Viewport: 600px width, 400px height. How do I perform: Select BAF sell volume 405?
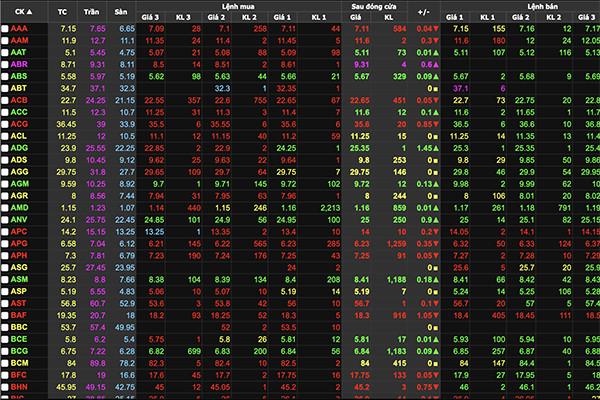499,315
